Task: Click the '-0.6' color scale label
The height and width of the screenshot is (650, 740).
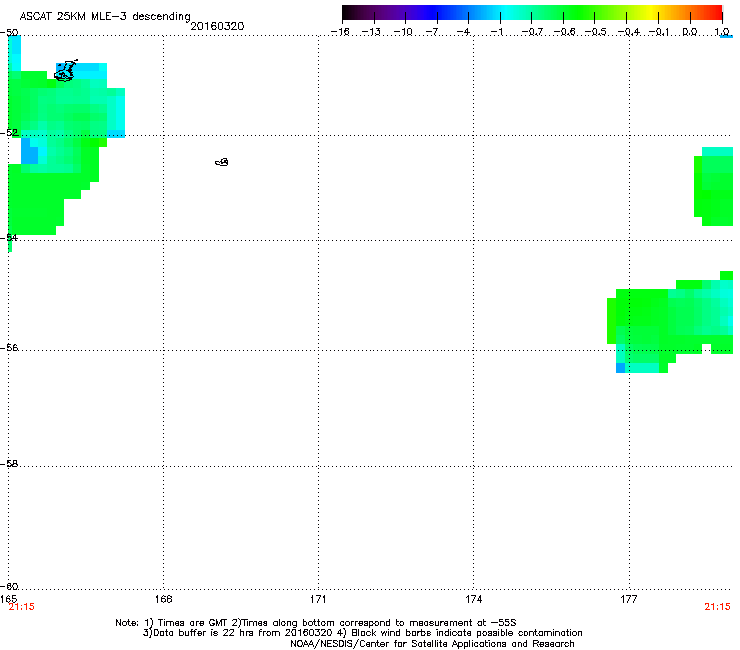Action: click(564, 32)
